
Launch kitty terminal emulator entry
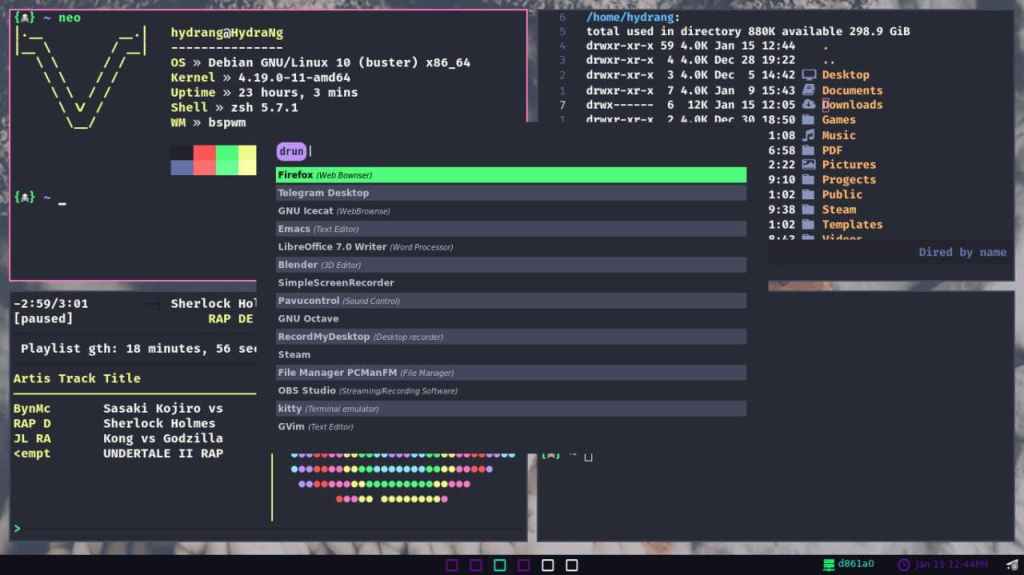click(510, 409)
